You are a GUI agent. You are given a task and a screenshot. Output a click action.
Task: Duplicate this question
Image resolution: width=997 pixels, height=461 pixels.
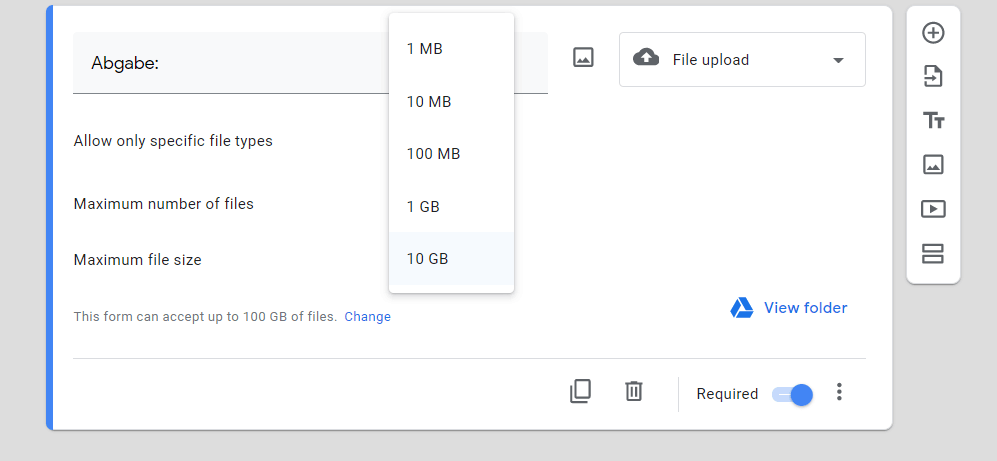(x=580, y=392)
